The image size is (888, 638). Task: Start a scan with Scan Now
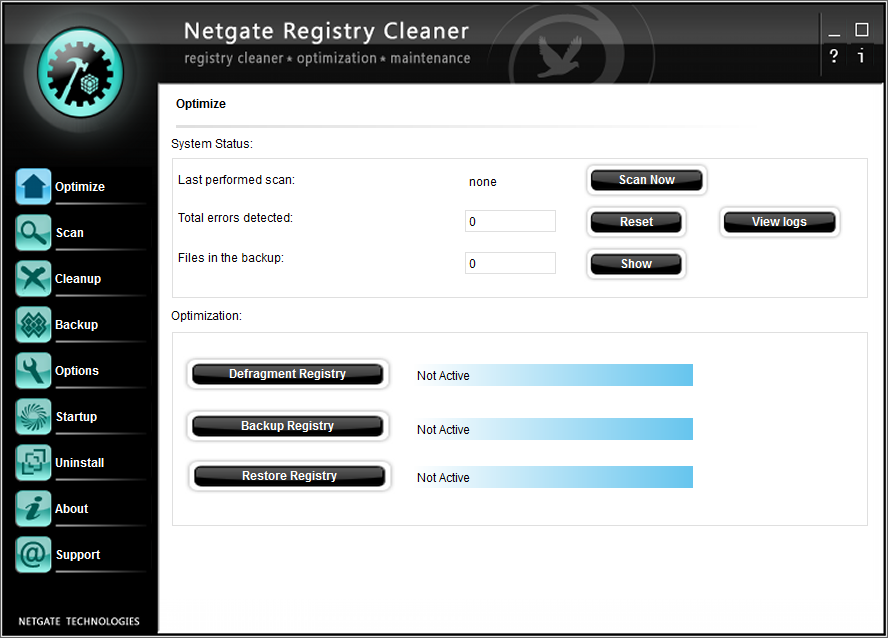pyautogui.click(x=646, y=180)
